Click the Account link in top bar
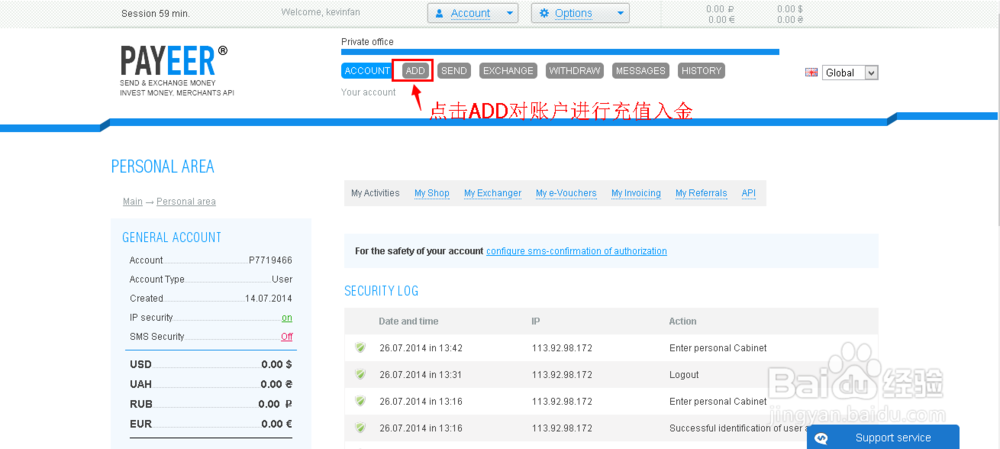 pyautogui.click(x=471, y=13)
